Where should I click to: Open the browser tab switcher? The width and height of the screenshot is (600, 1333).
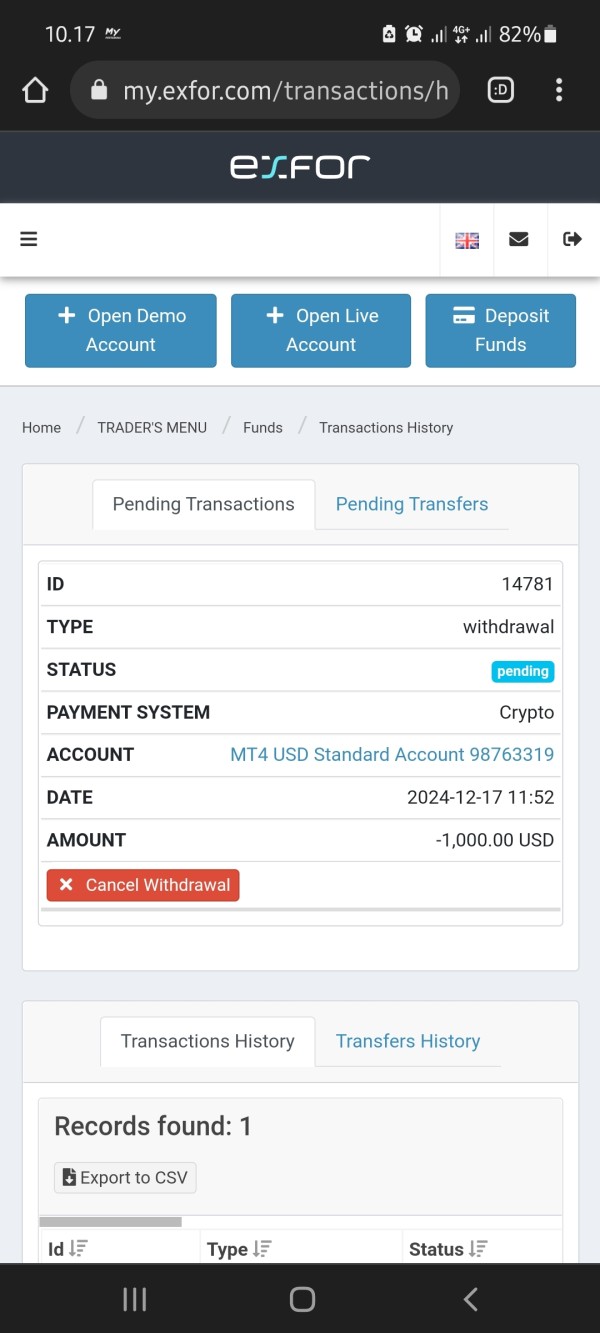point(500,91)
